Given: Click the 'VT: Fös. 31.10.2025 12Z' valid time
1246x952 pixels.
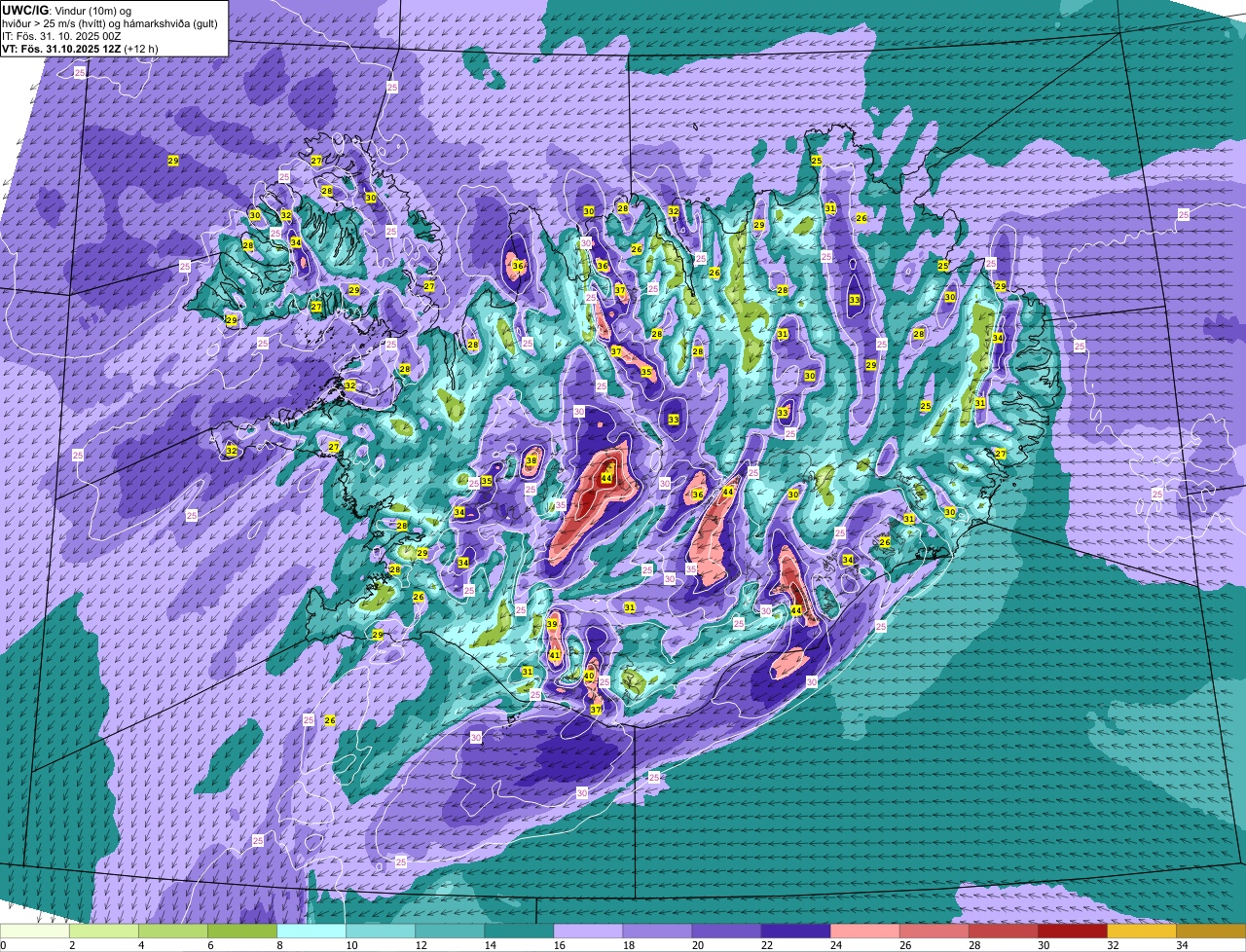Looking at the screenshot, I should (x=60, y=49).
